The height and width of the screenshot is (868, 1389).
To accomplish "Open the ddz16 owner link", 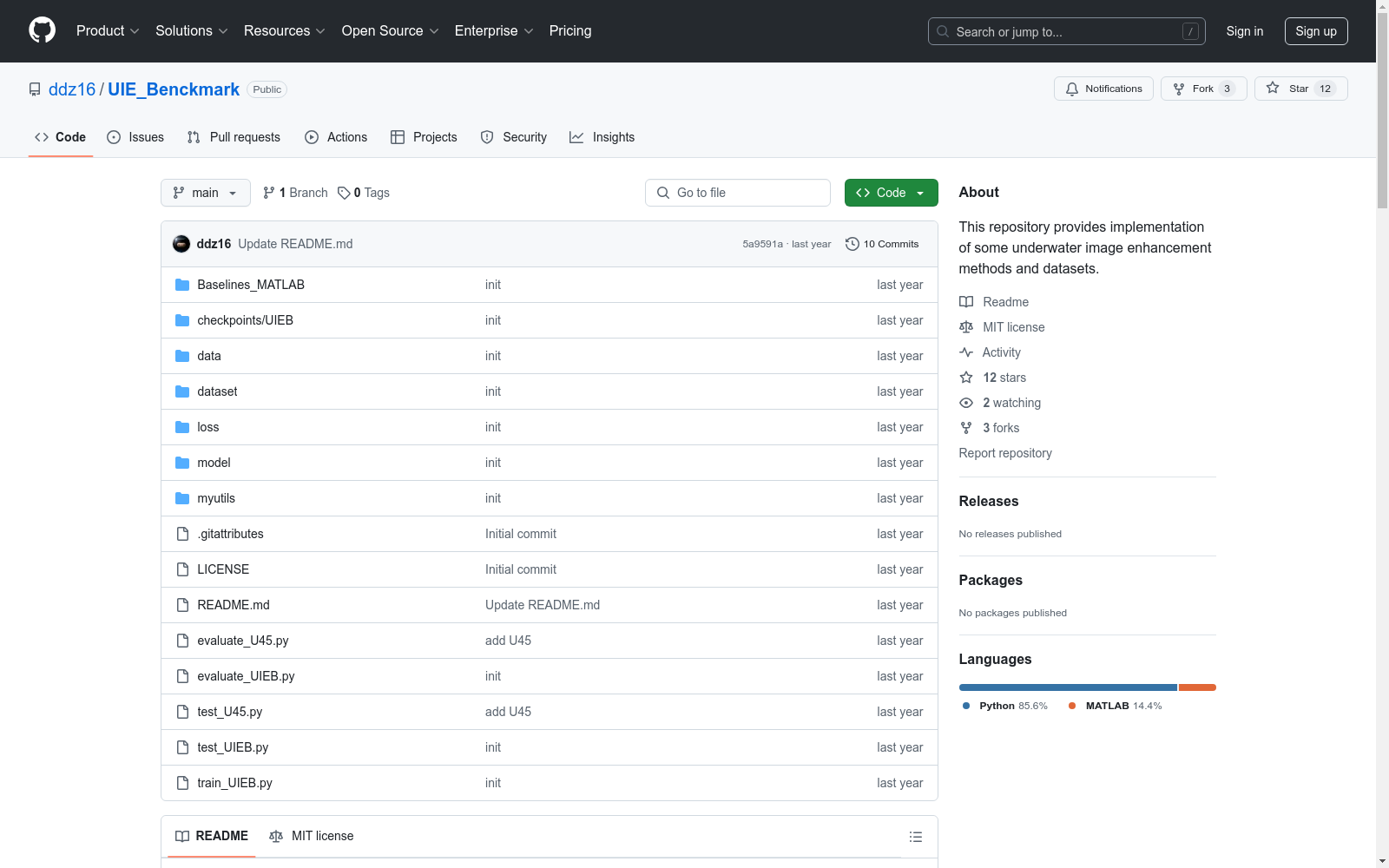I will [72, 89].
